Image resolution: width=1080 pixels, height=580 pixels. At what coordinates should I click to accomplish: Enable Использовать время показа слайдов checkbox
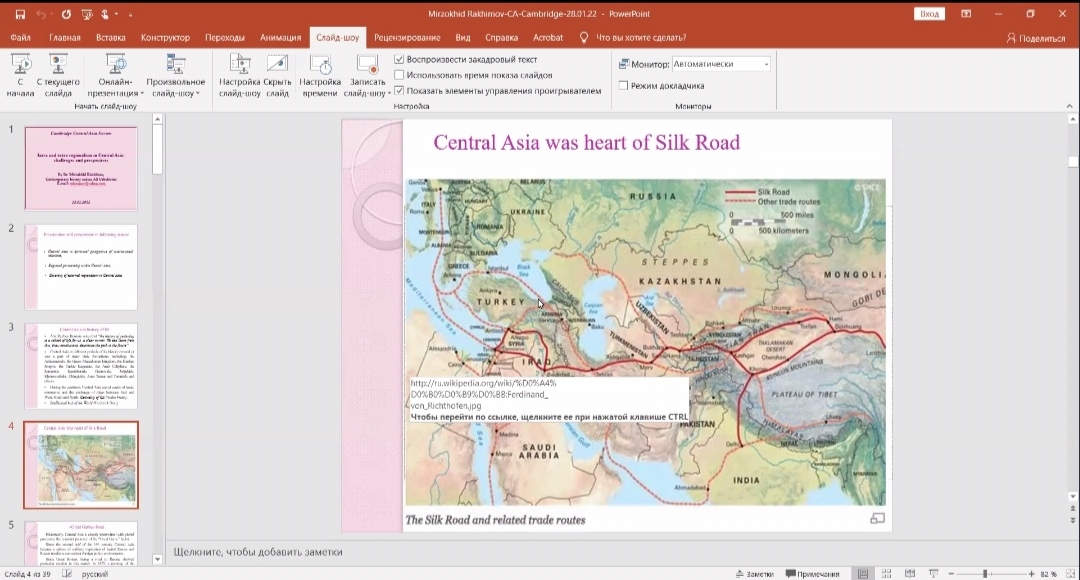[x=399, y=75]
